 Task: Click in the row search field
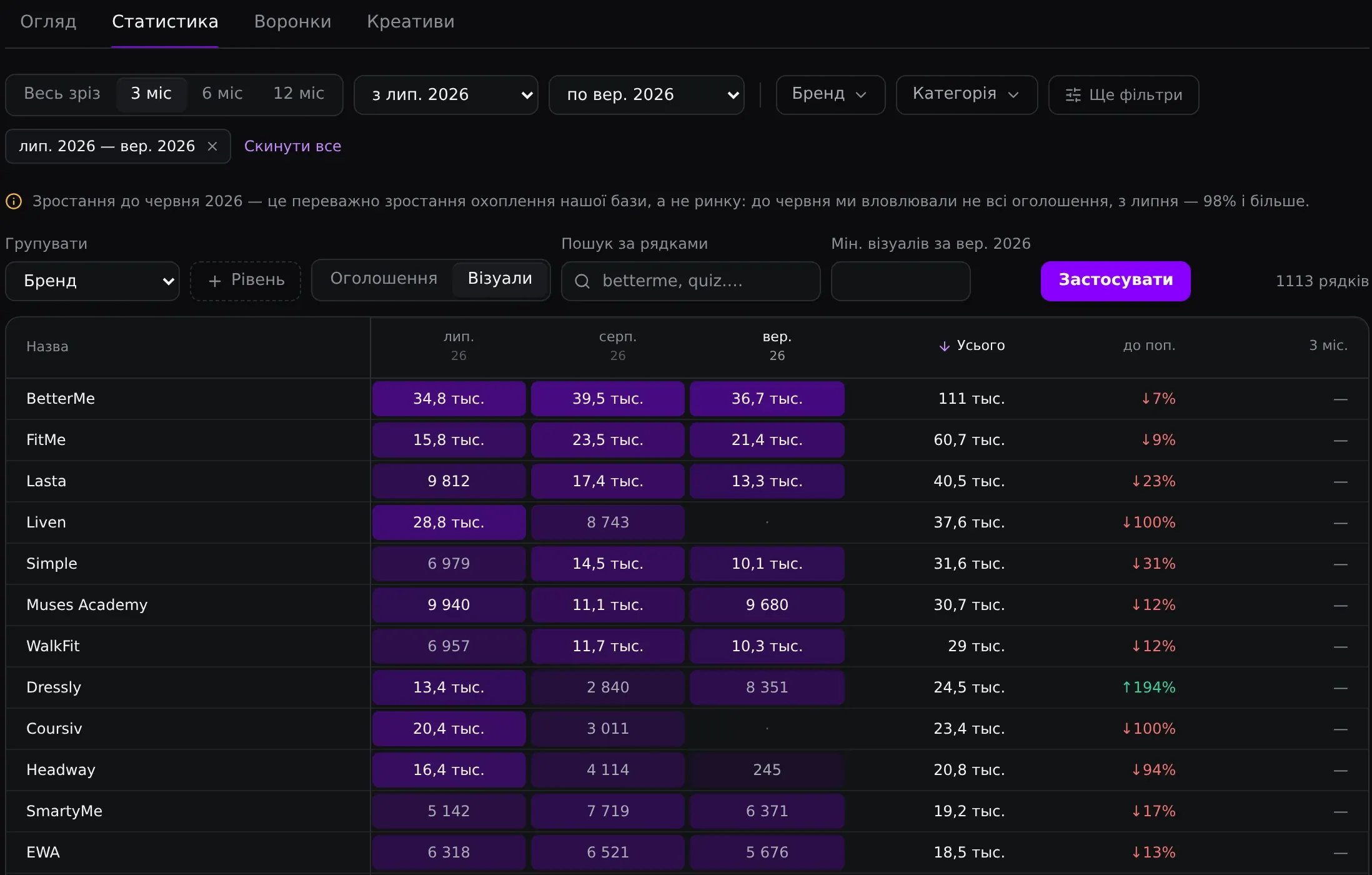pos(690,281)
